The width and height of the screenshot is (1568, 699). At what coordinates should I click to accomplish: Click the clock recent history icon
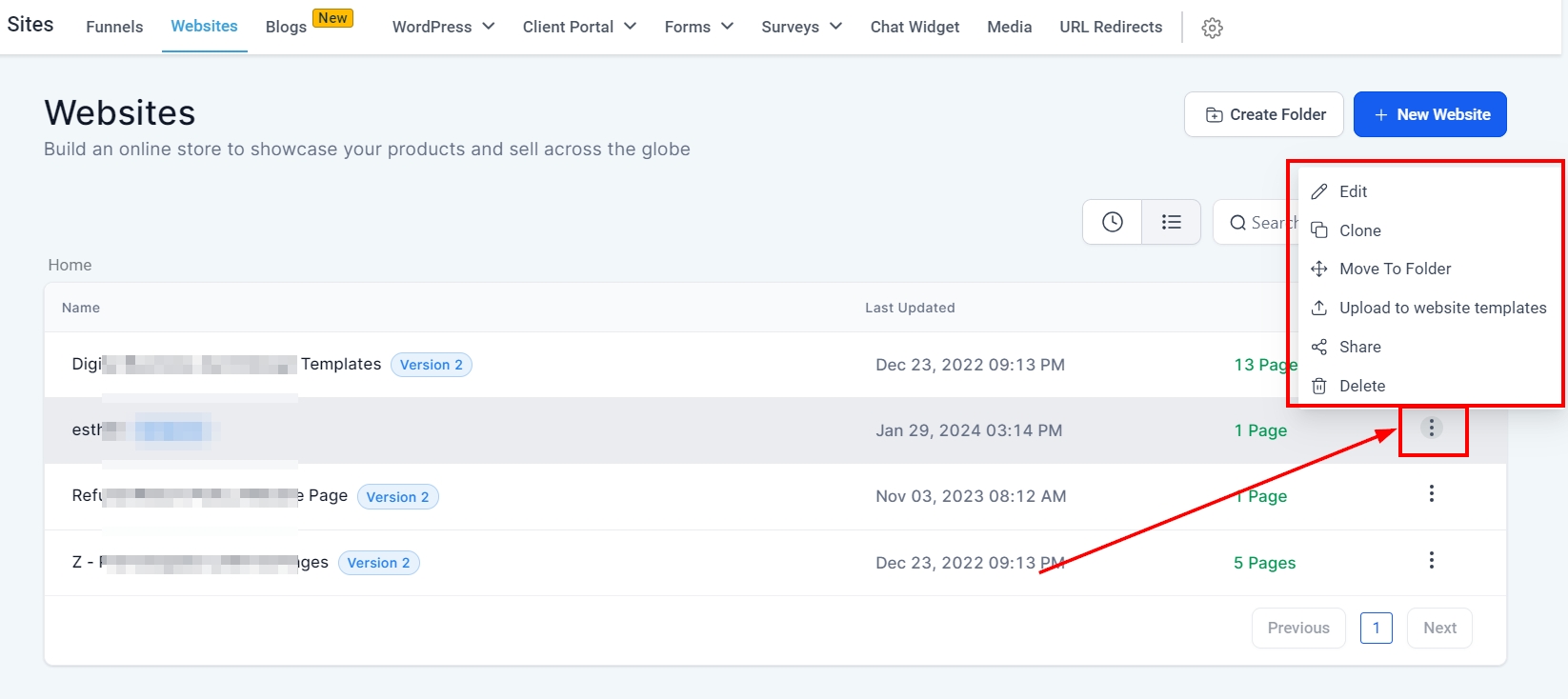pyautogui.click(x=1112, y=222)
